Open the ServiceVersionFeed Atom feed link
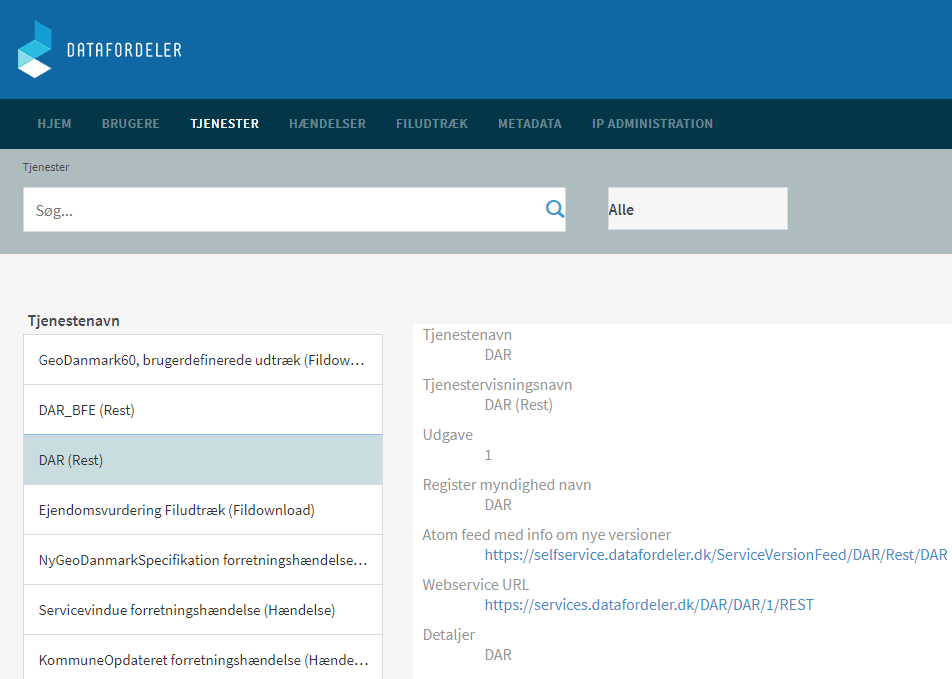The height and width of the screenshot is (679, 952). (x=716, y=554)
